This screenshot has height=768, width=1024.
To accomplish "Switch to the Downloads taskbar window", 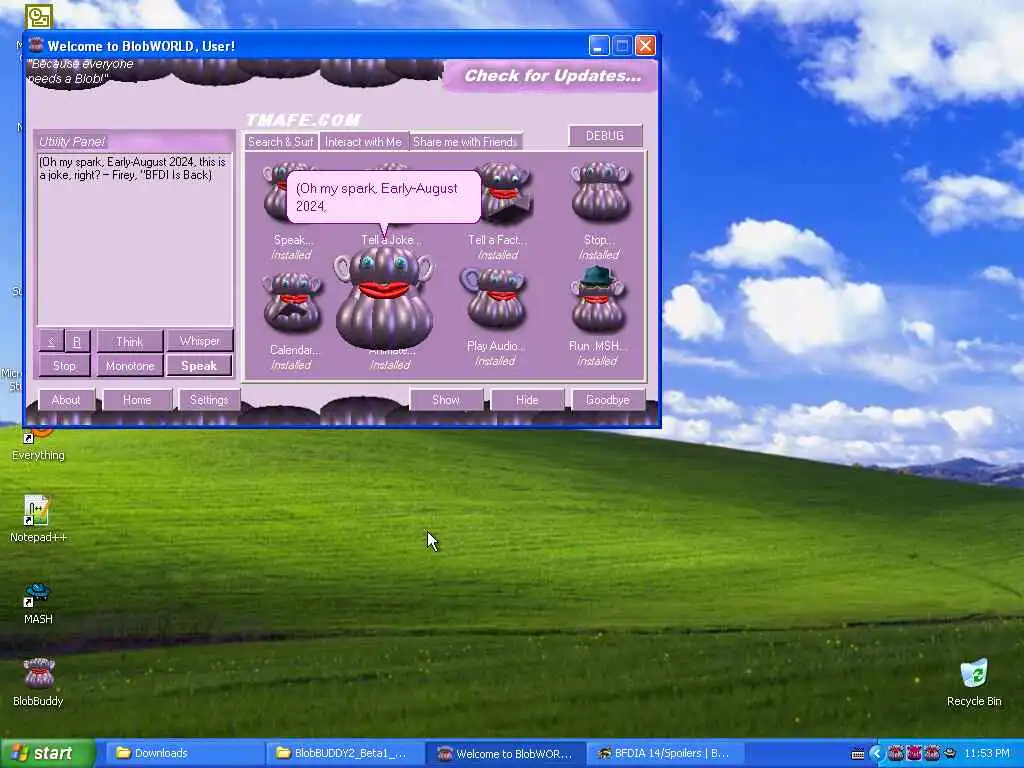I will tap(183, 753).
